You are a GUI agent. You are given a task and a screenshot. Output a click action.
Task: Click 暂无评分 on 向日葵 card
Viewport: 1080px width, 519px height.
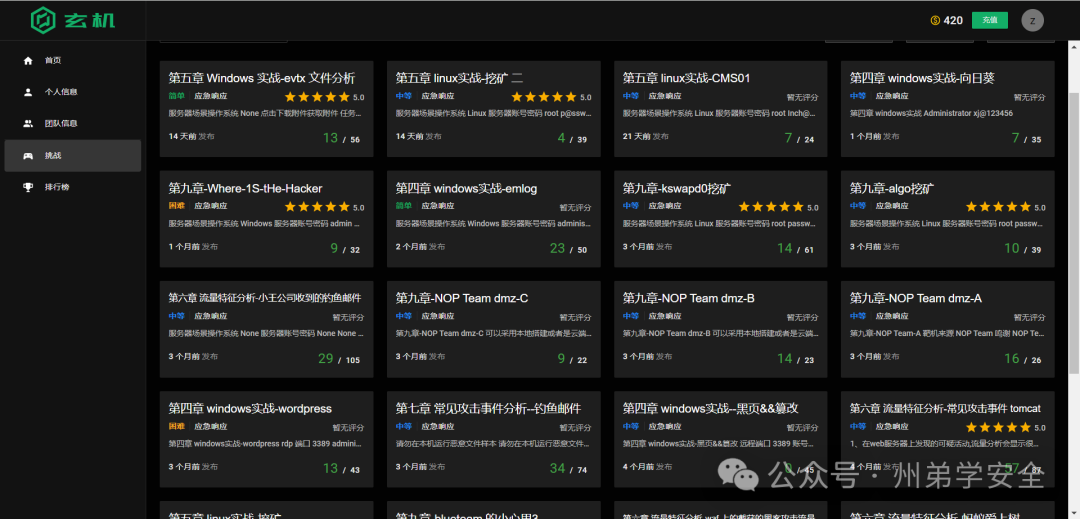[1029, 98]
